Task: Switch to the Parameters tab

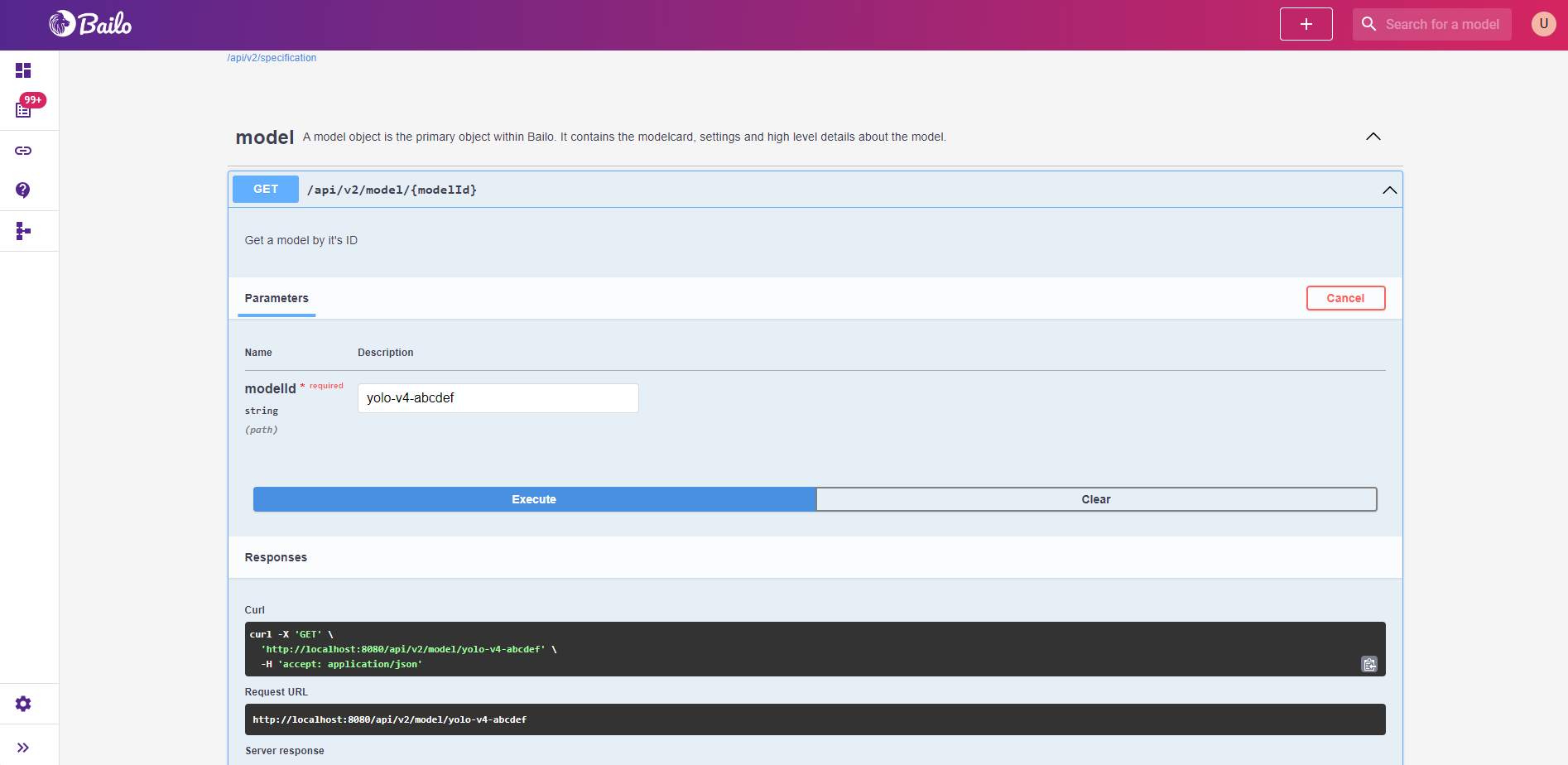Action: [276, 298]
